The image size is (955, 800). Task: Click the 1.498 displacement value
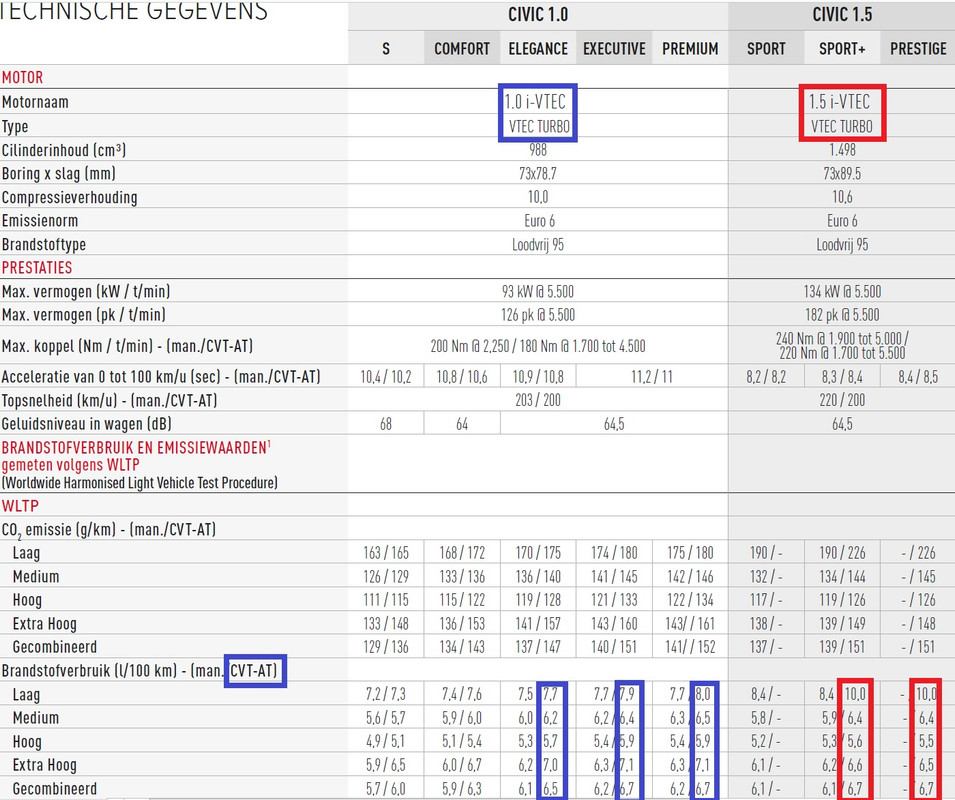coord(842,150)
